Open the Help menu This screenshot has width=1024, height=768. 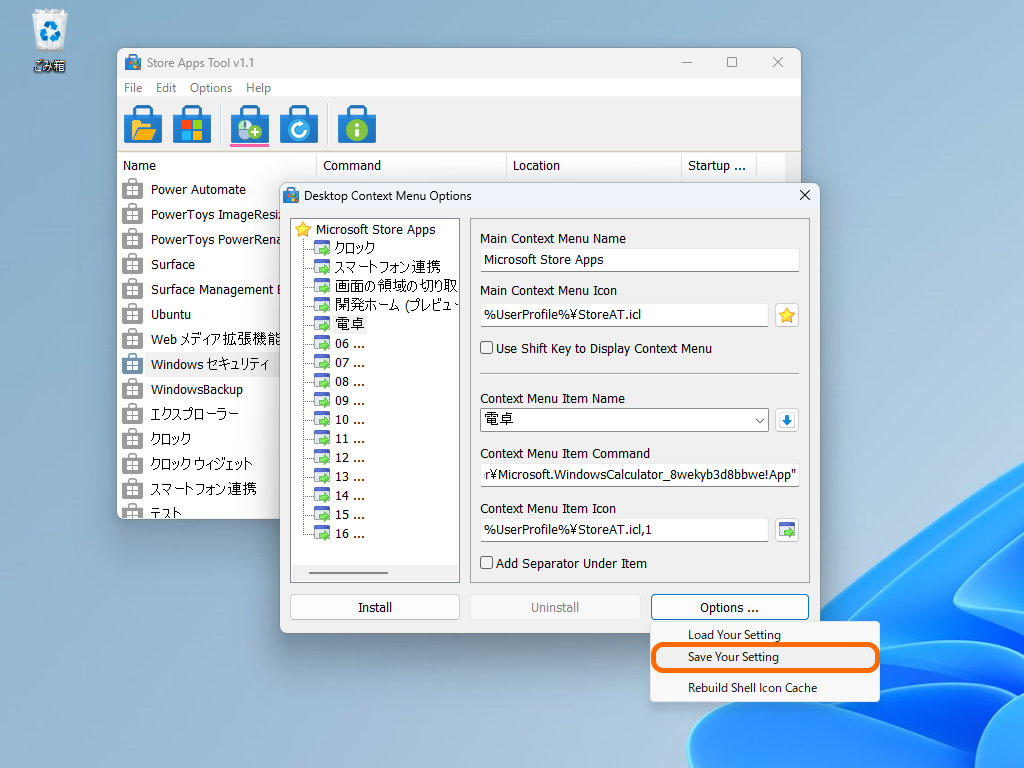tap(258, 88)
